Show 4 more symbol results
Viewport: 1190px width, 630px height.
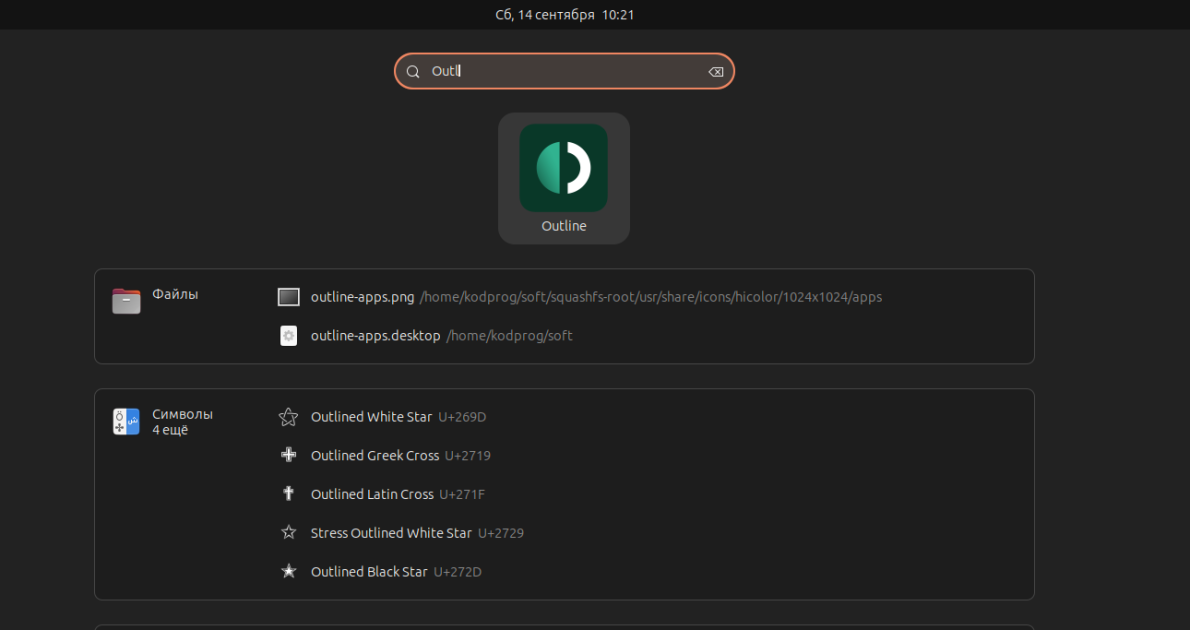click(x=170, y=430)
